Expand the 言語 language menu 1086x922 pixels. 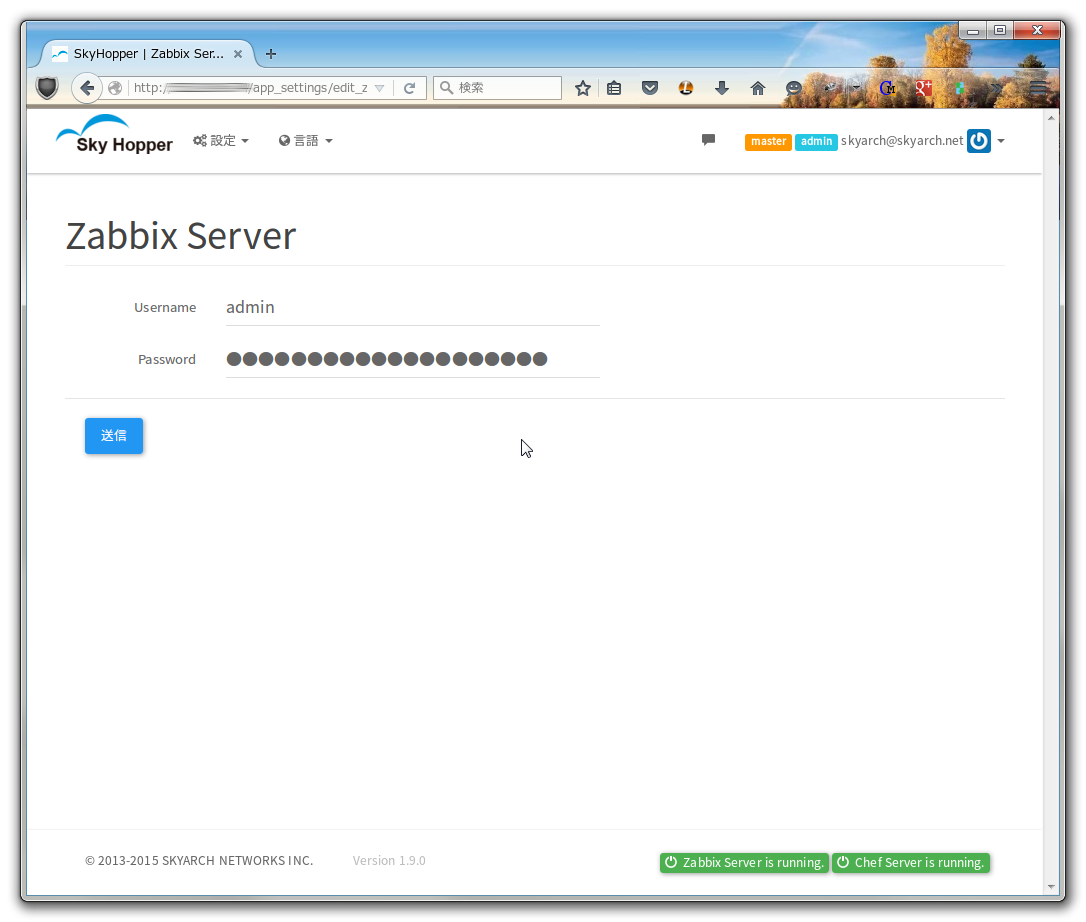[x=305, y=141]
